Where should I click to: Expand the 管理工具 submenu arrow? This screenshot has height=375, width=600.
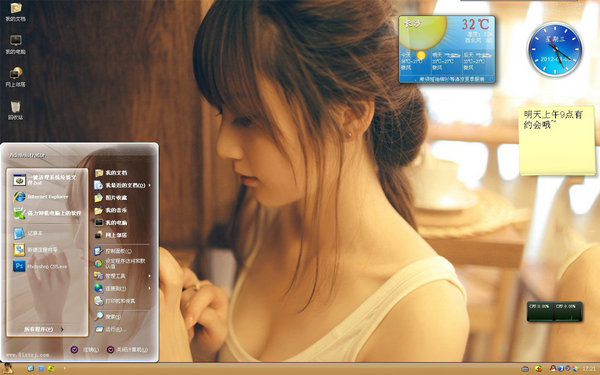(x=149, y=276)
